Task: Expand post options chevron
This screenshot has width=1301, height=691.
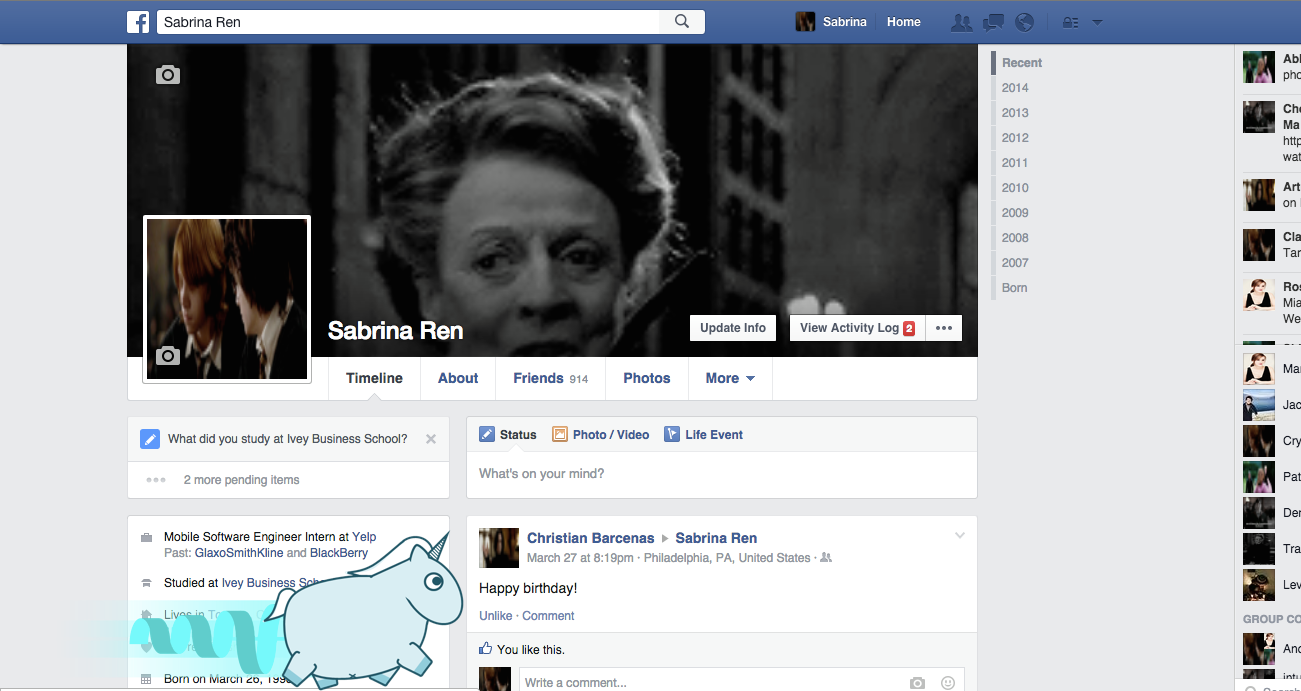Action: pos(960,536)
